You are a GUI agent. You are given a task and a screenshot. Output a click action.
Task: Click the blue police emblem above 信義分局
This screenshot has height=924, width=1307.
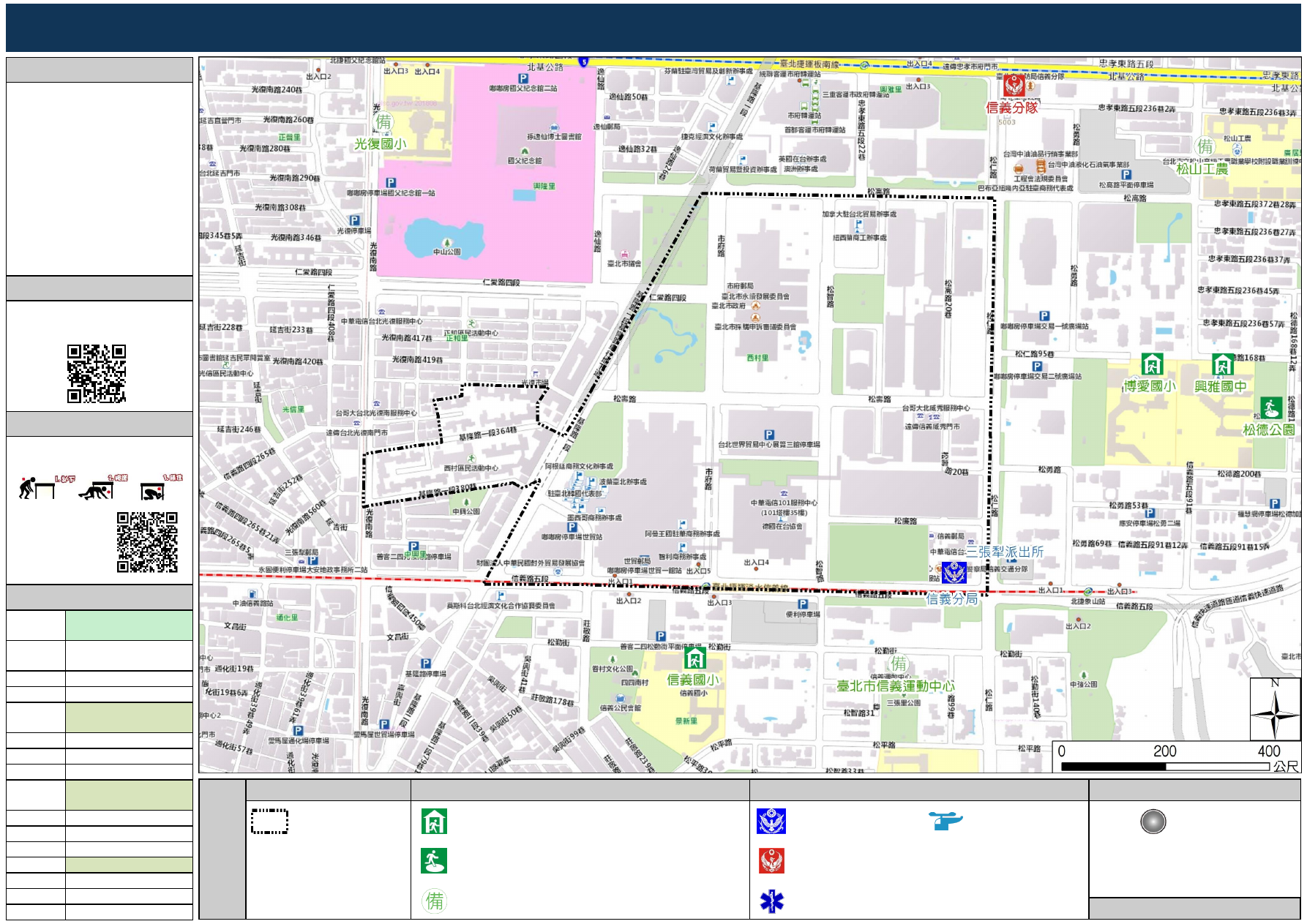(954, 572)
